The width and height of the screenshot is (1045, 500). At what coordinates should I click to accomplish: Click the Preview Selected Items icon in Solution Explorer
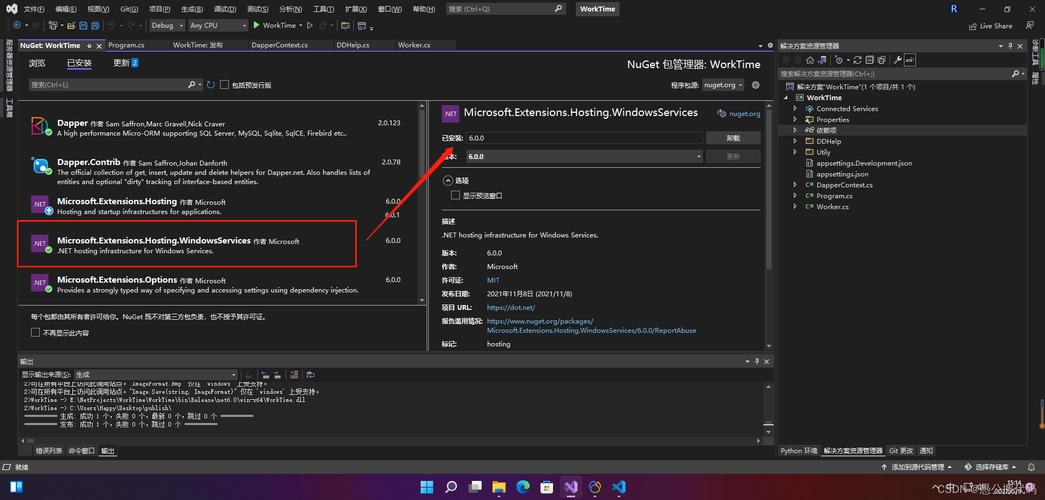pos(910,60)
